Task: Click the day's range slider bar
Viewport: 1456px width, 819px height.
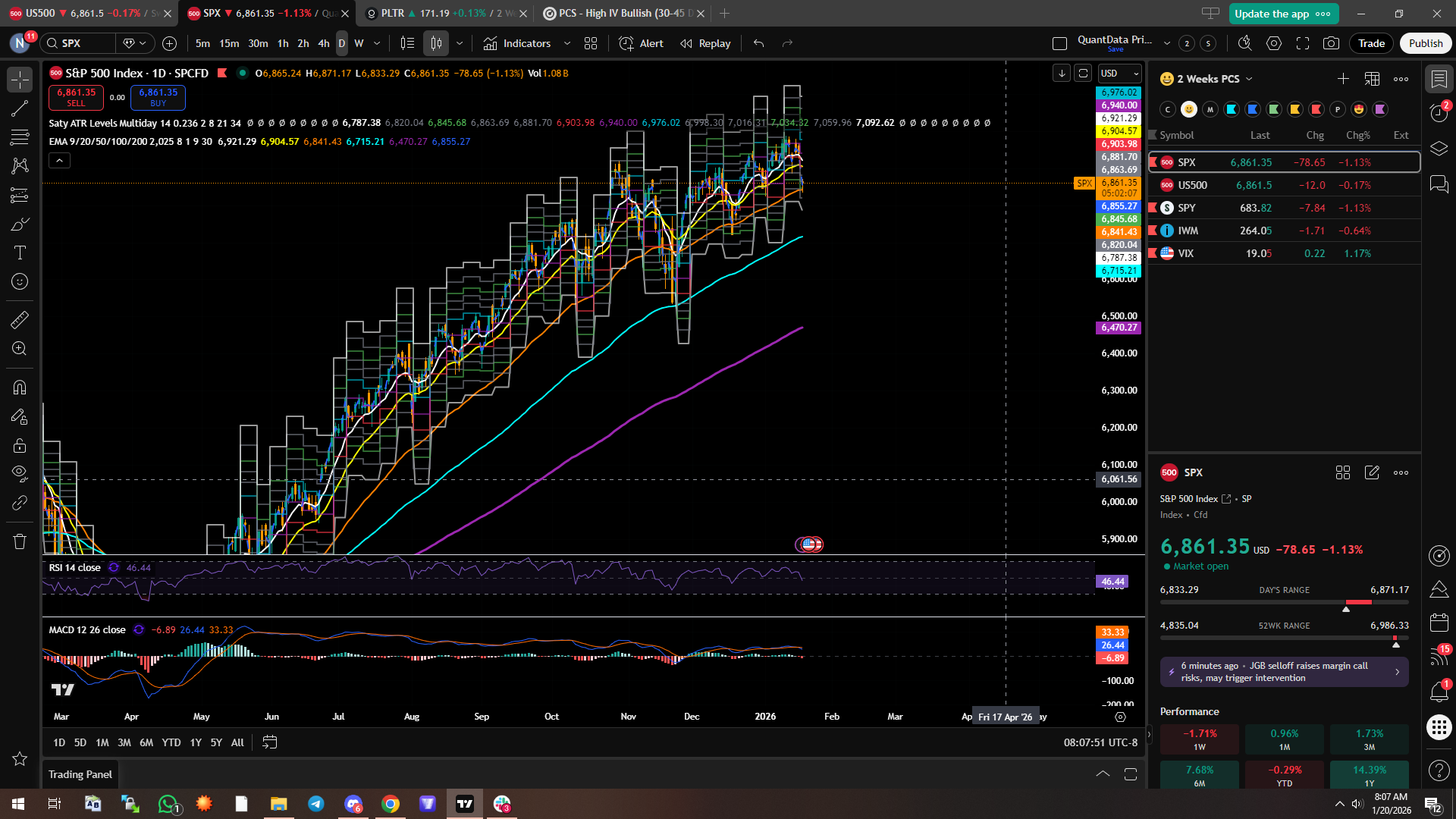Action: (1284, 602)
